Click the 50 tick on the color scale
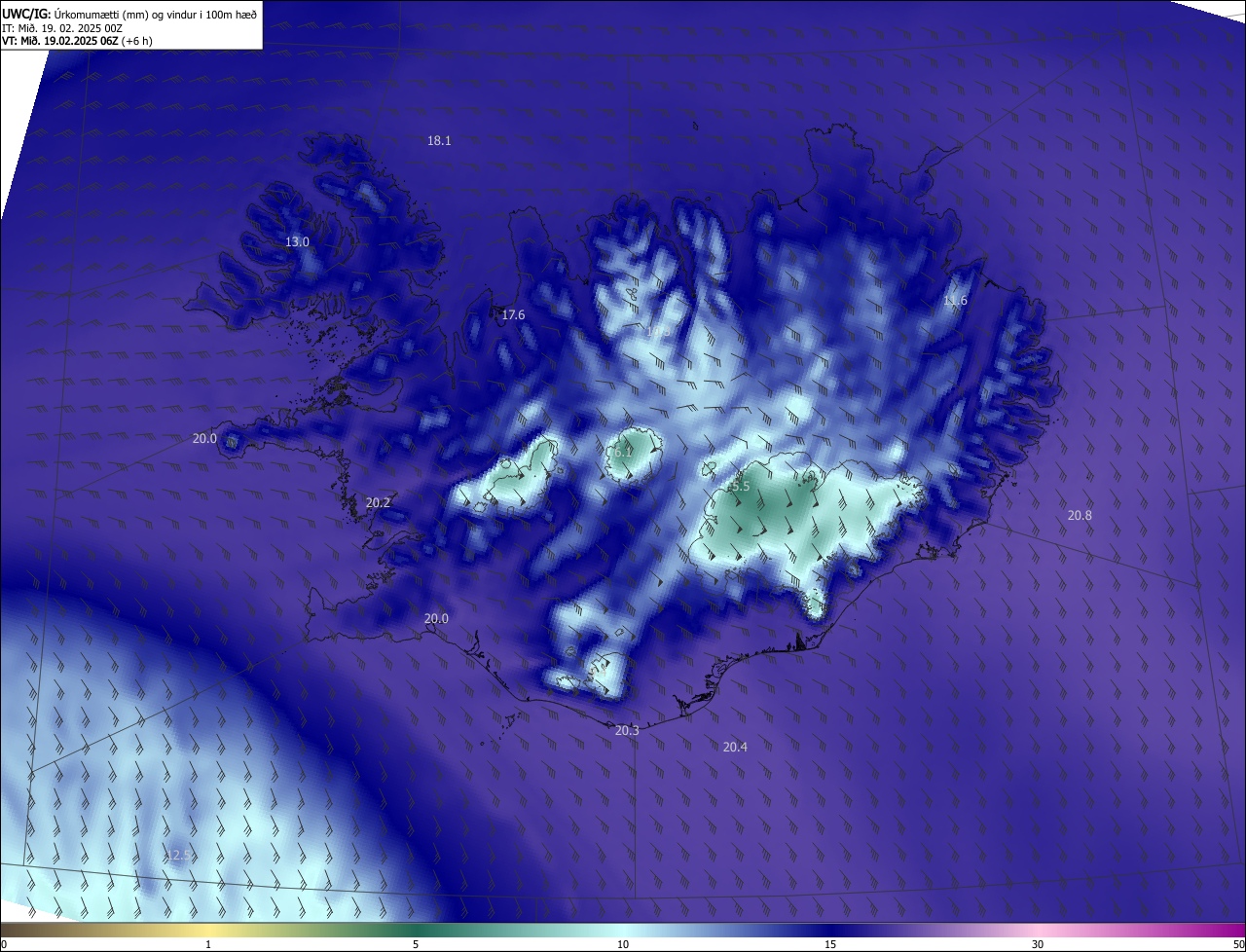1246x952 pixels. (1238, 944)
